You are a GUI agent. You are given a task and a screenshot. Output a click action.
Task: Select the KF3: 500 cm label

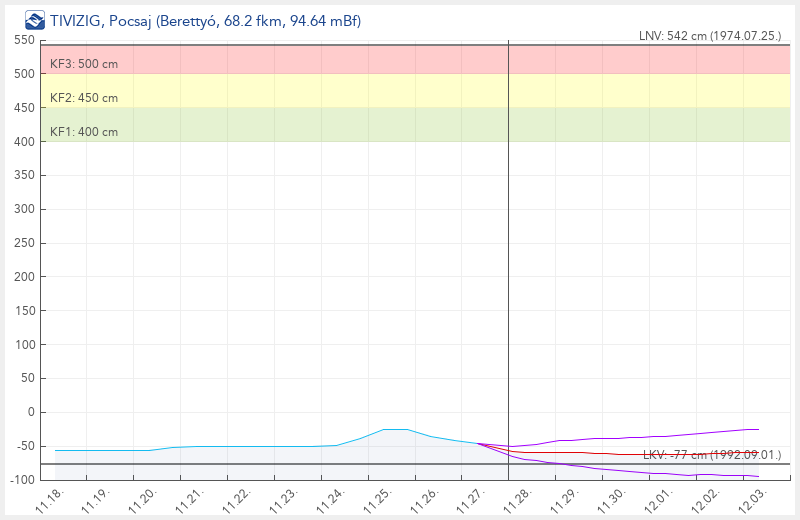(x=84, y=64)
